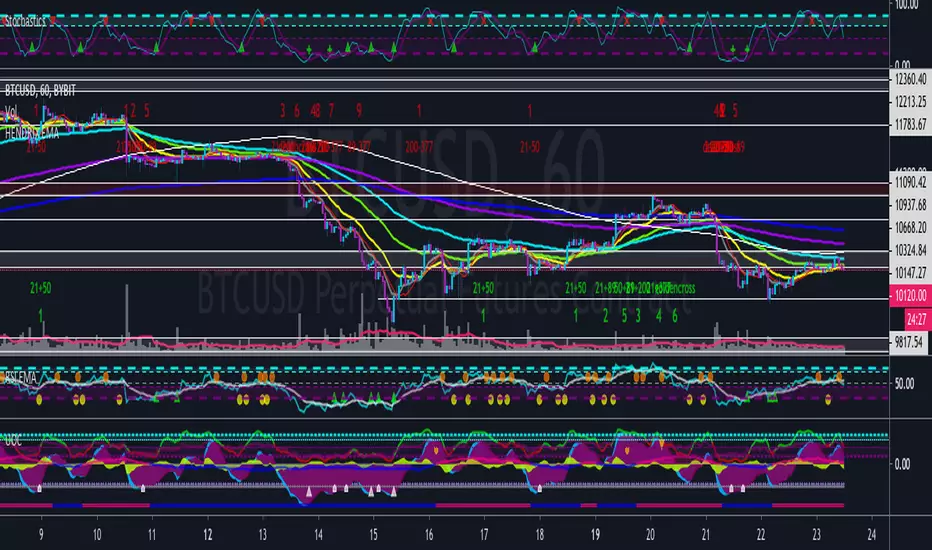Click the pink 10120.00 current price label
The image size is (932, 550).
(x=910, y=296)
